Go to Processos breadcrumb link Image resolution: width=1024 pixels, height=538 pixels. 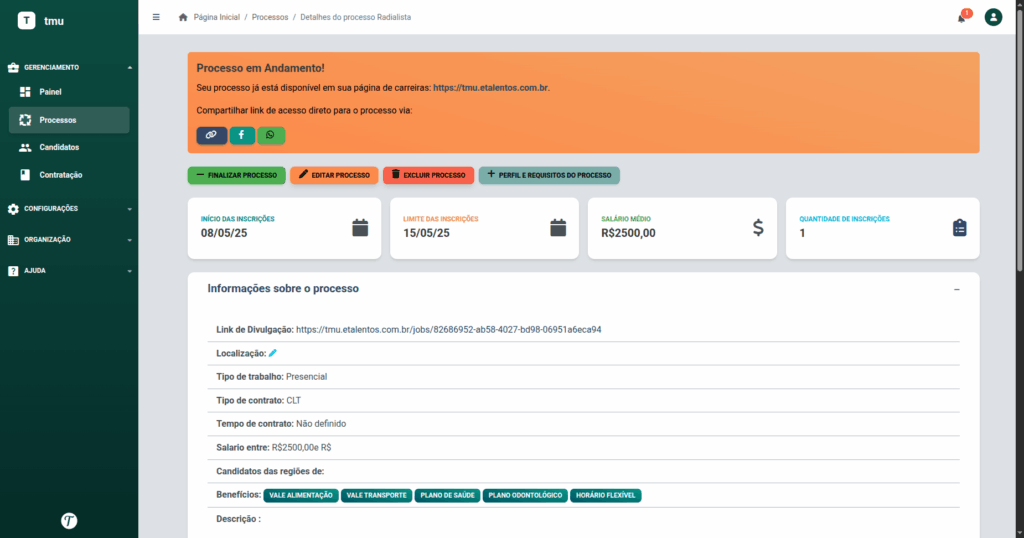coord(270,17)
